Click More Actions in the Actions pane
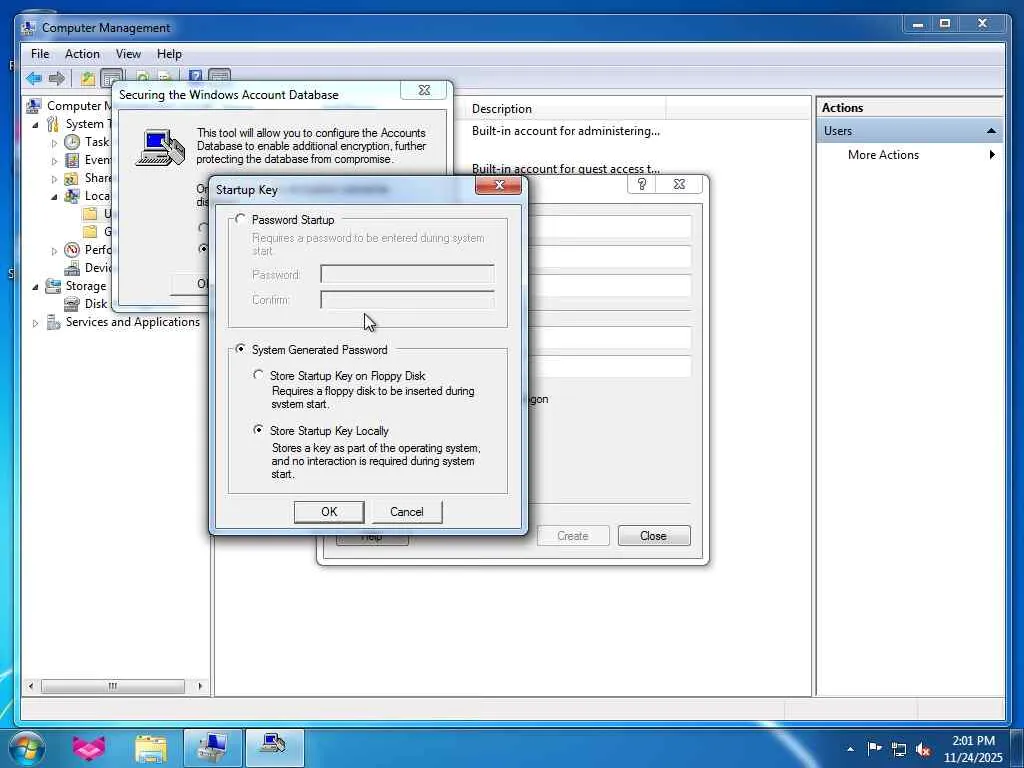Screen dimensions: 1024x768 pos(883,155)
